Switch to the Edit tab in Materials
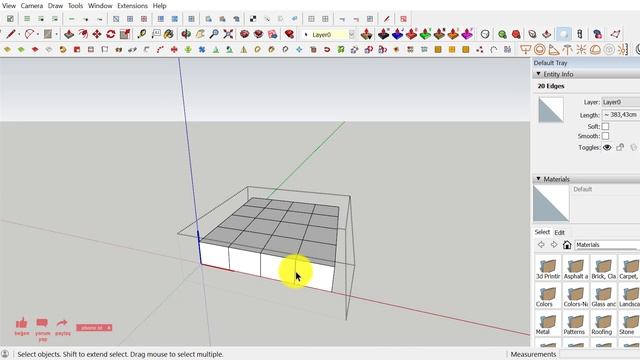The width and height of the screenshot is (640, 360). point(559,232)
